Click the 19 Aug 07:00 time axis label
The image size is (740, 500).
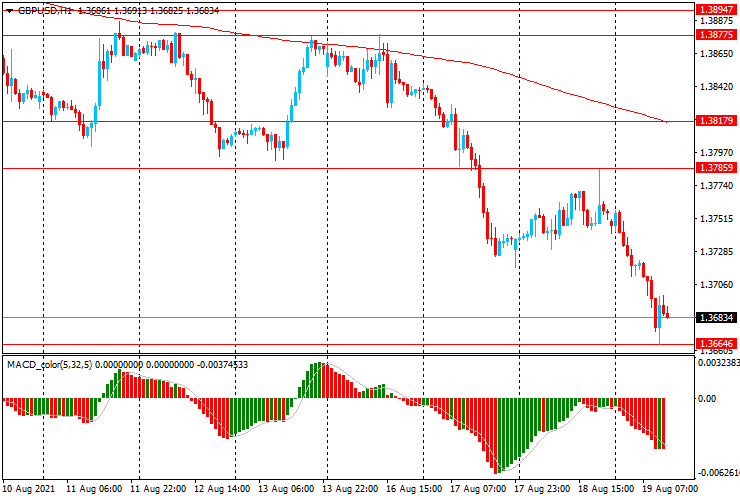(x=670, y=489)
